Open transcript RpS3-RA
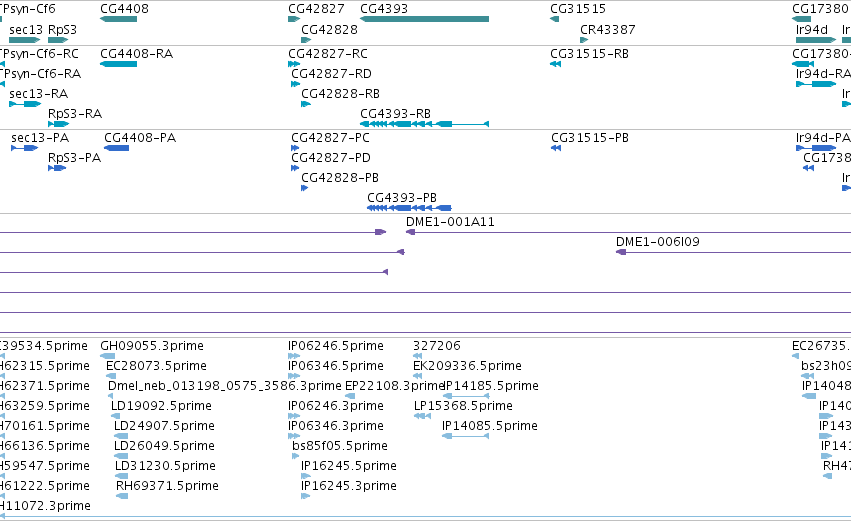851x521 pixels. click(x=75, y=114)
